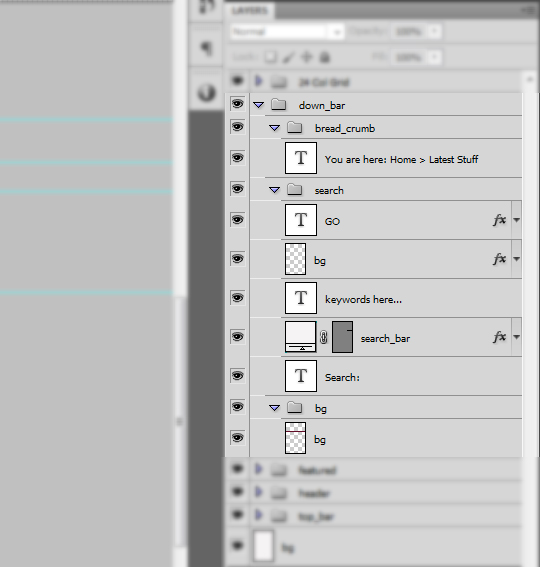Expand effects arrow on GO layer
The height and width of the screenshot is (567, 540).
[516, 220]
